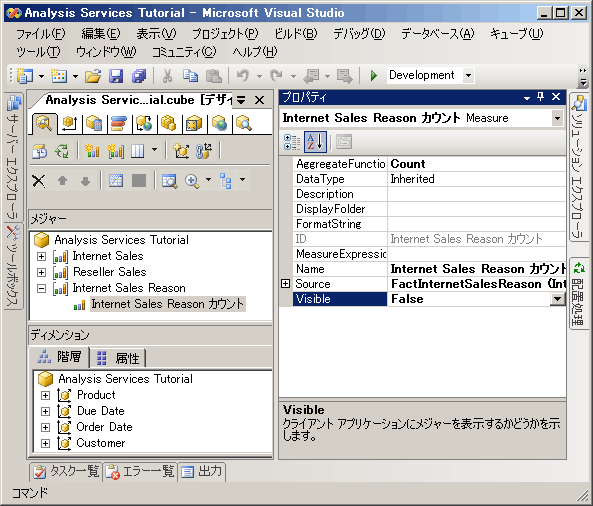
Task: Open the データベース(A) menu
Action: (438, 34)
